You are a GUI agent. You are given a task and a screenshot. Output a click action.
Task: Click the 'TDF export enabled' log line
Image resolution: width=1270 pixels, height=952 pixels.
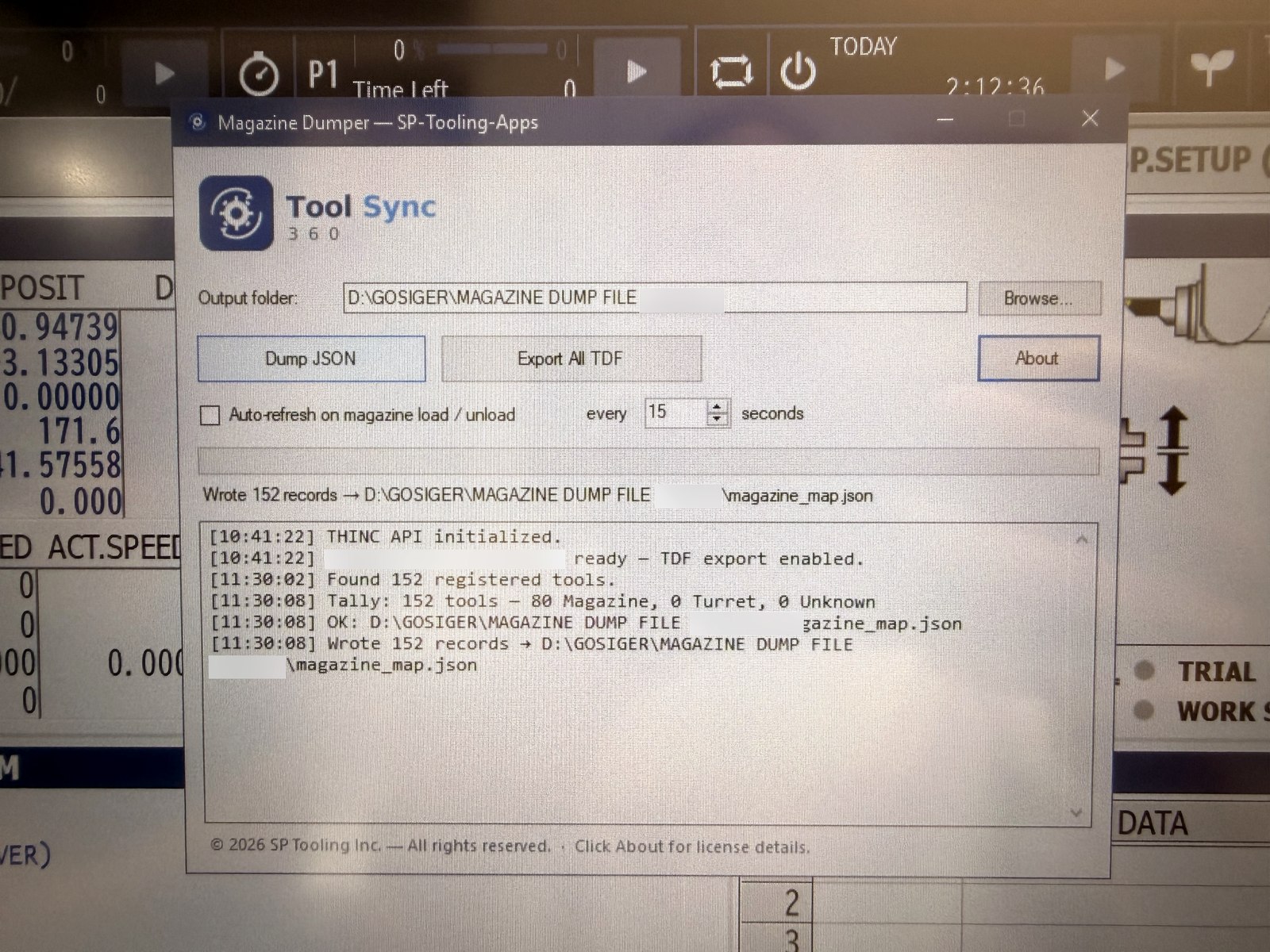pos(536,559)
